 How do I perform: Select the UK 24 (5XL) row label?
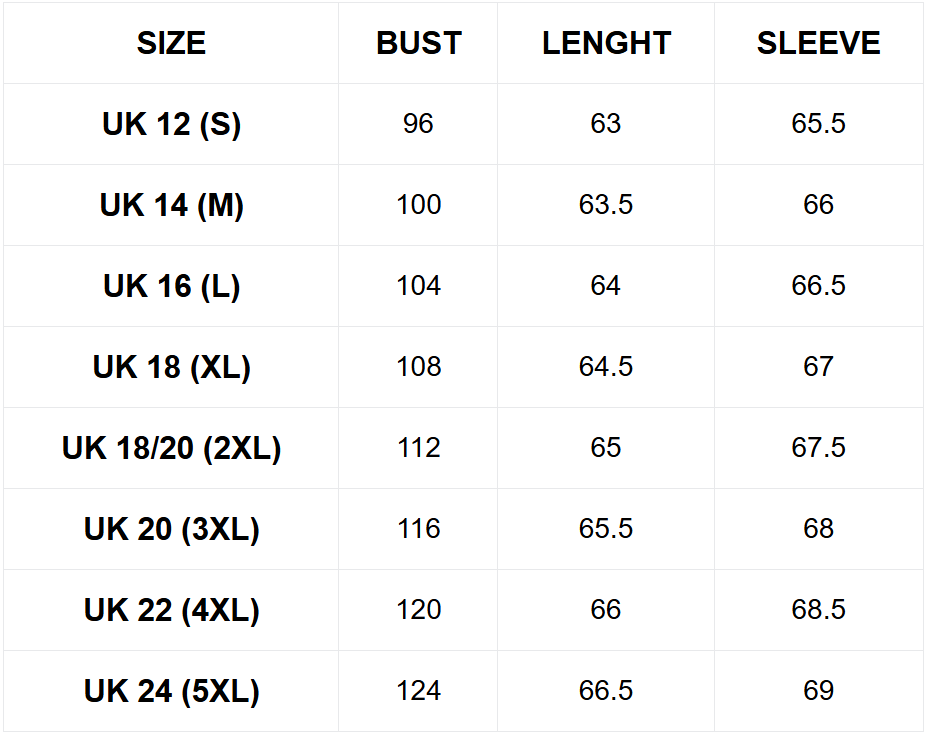click(171, 691)
